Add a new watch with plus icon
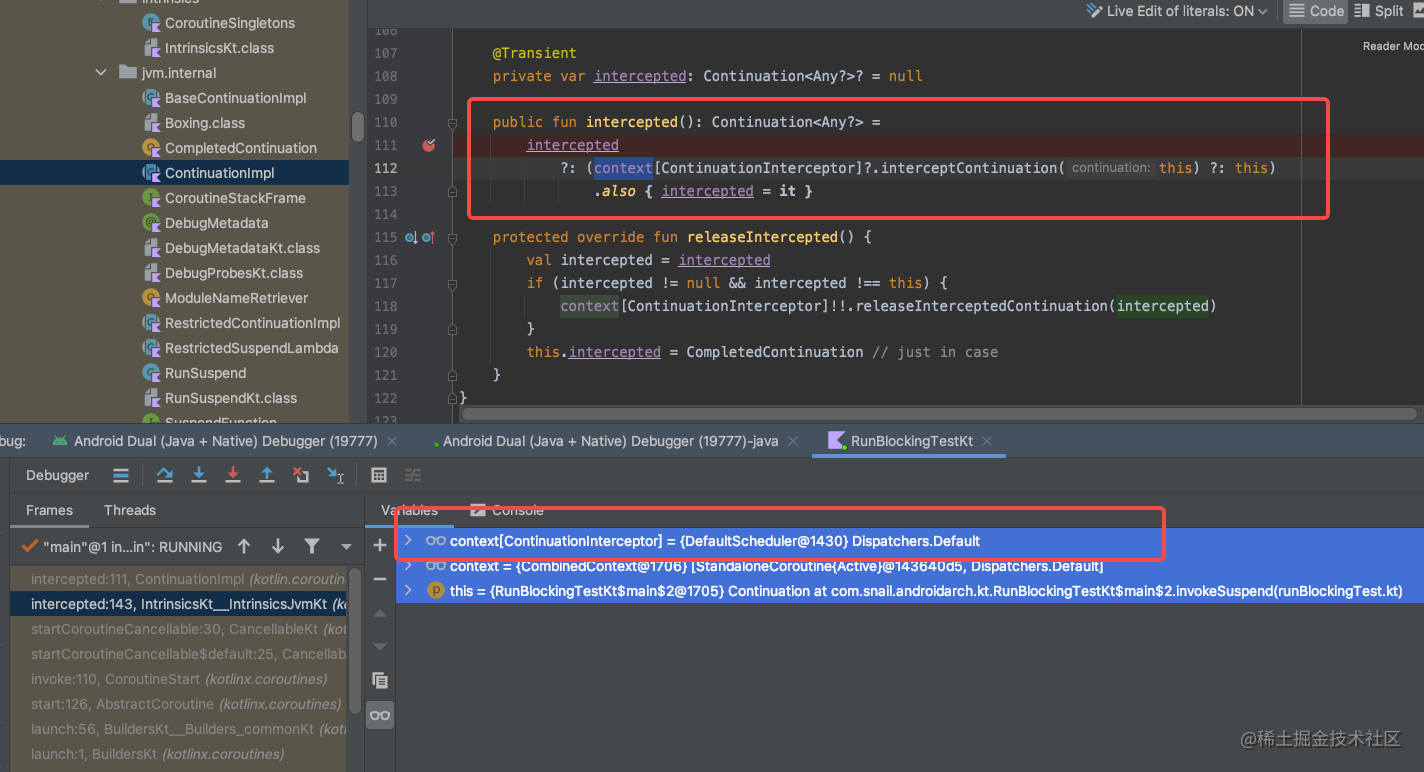This screenshot has width=1424, height=772. tap(380, 545)
